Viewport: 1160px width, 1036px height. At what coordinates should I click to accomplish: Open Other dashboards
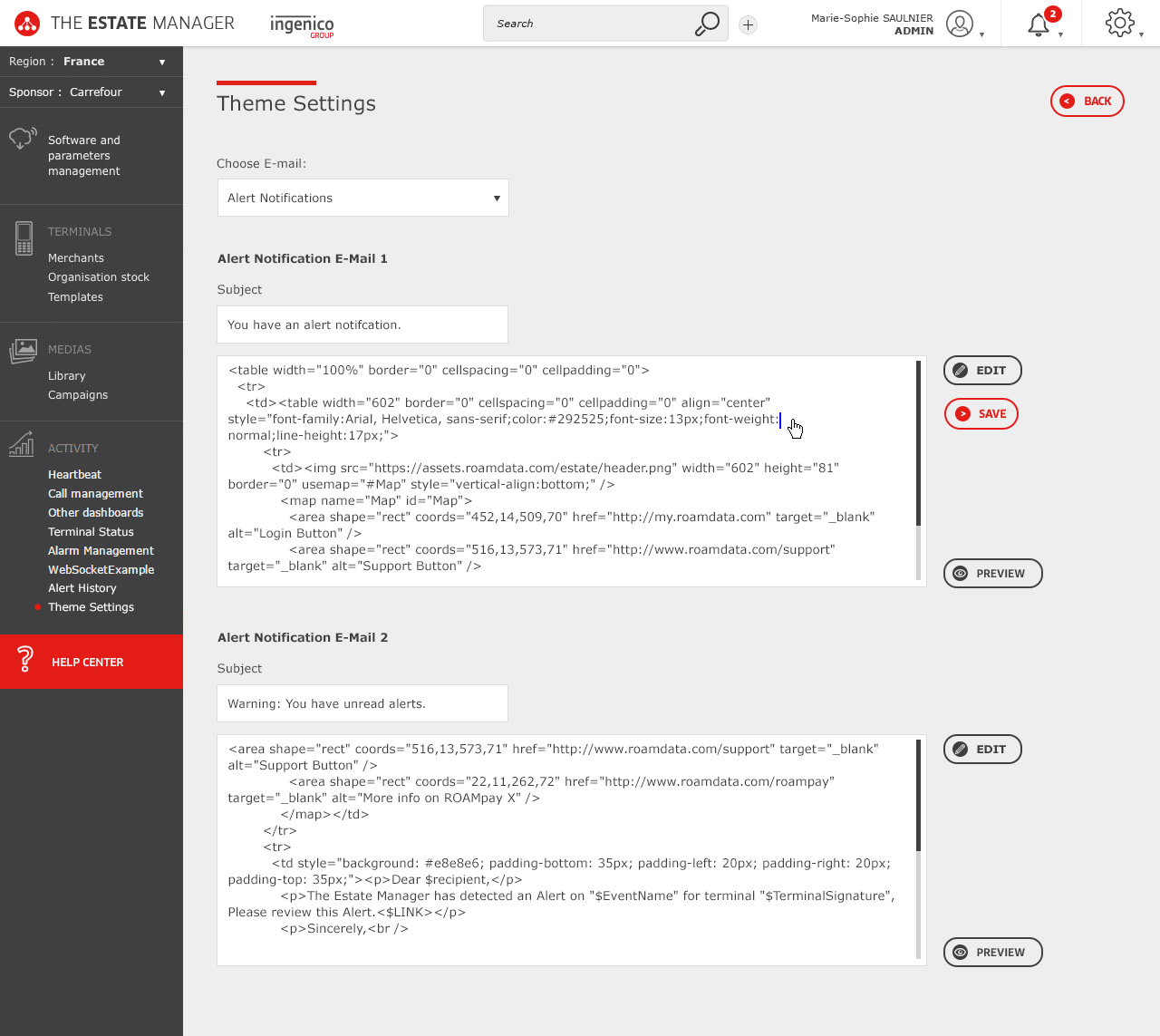click(96, 513)
